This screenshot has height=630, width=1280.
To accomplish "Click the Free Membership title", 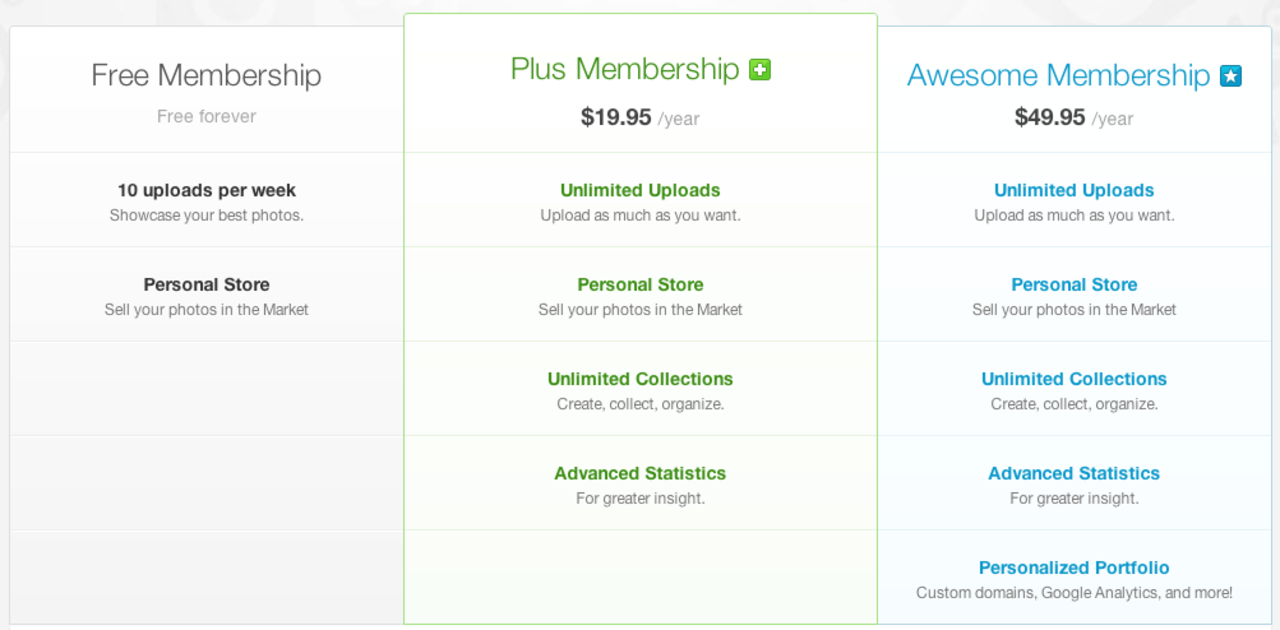I will pyautogui.click(x=206, y=75).
